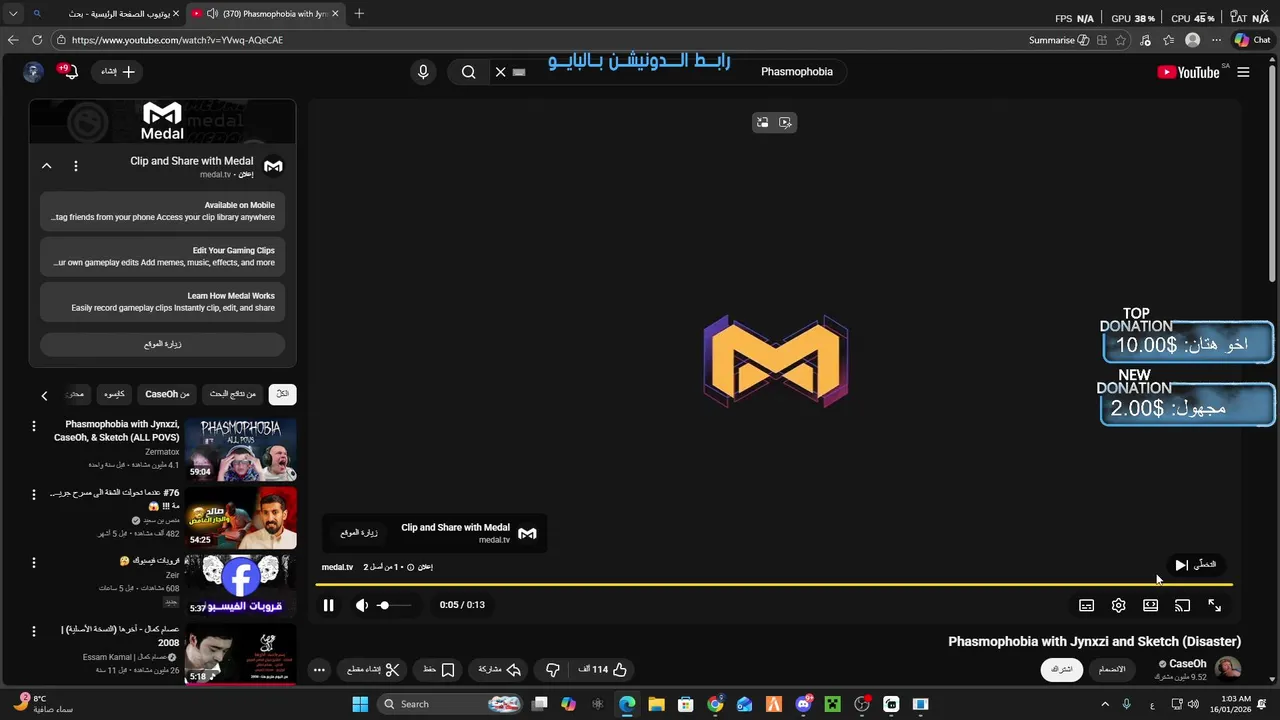
Task: Run the search with the magnifier button
Action: point(468,72)
